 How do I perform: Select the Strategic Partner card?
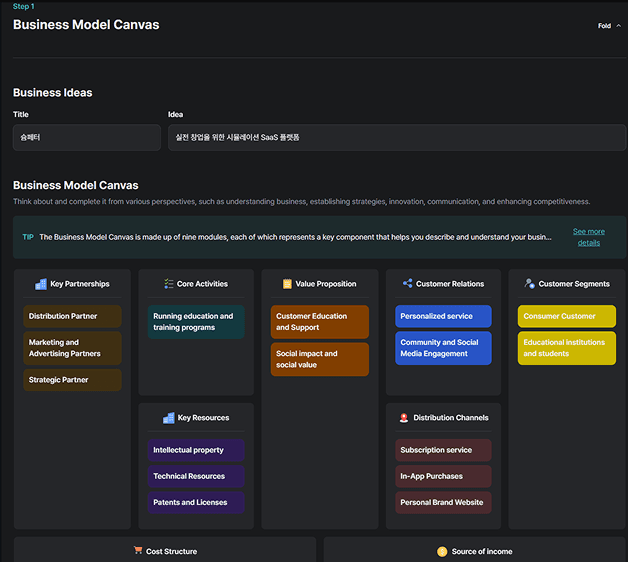72,380
